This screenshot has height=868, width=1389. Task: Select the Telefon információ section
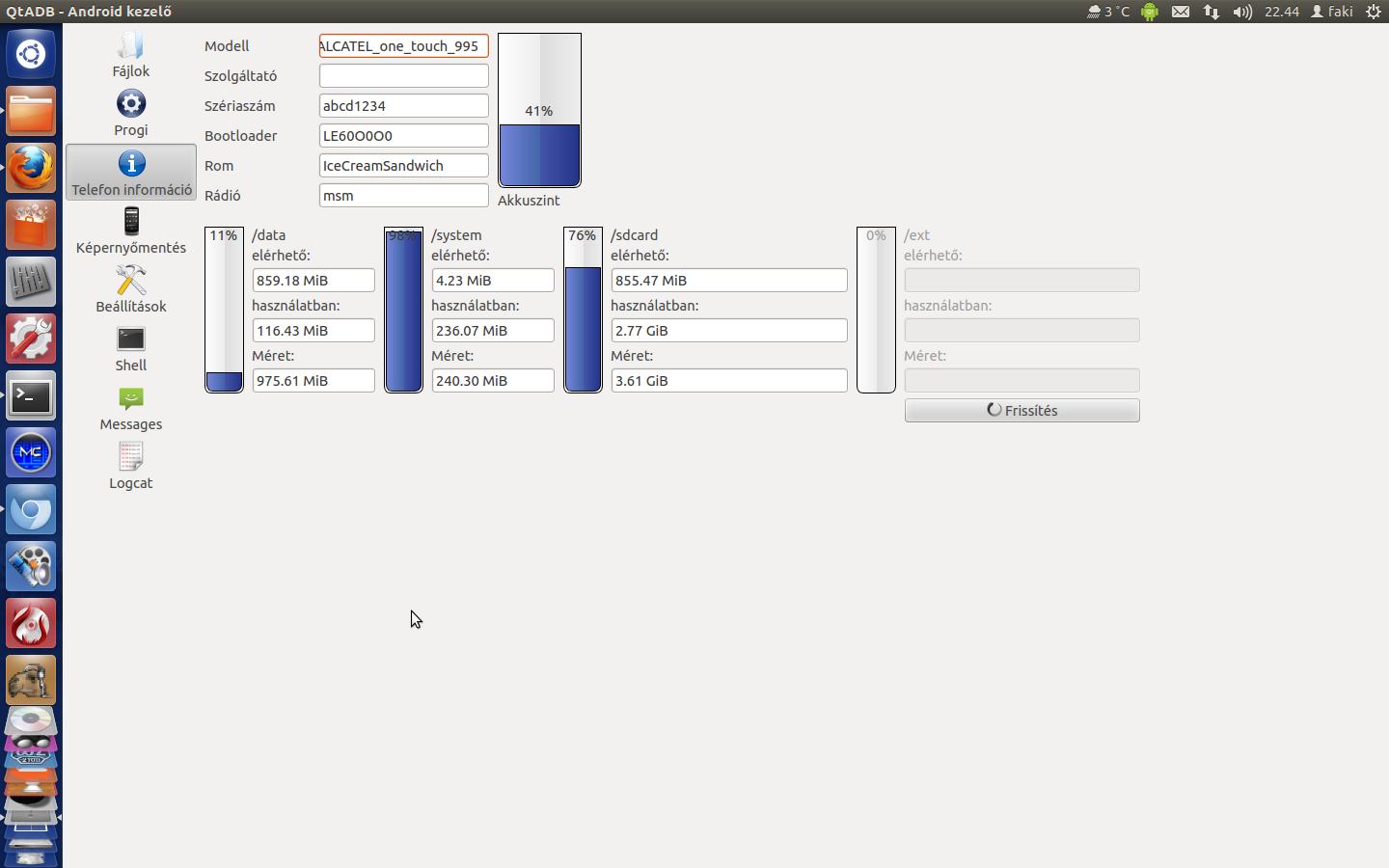tap(131, 173)
